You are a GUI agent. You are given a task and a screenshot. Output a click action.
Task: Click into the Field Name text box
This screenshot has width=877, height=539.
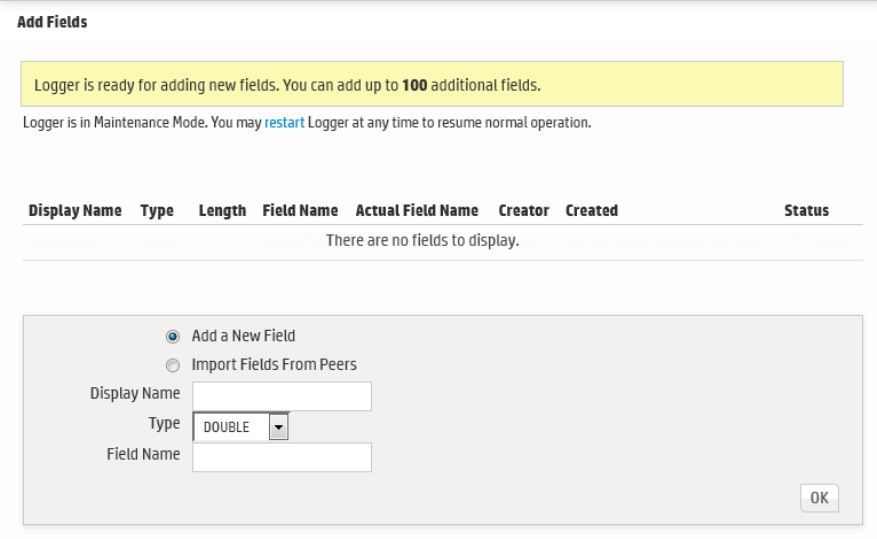[281, 457]
